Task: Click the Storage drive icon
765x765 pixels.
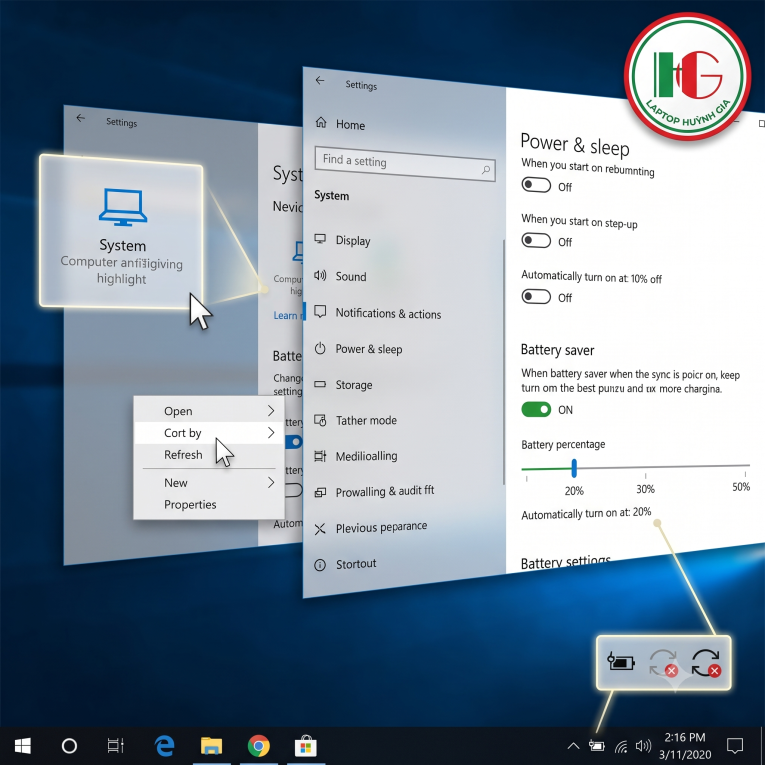Action: (x=320, y=384)
